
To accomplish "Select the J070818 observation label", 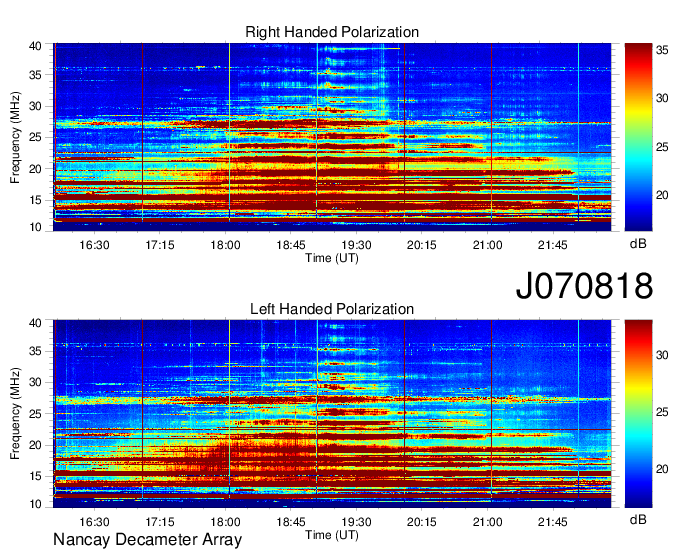I will click(x=584, y=286).
